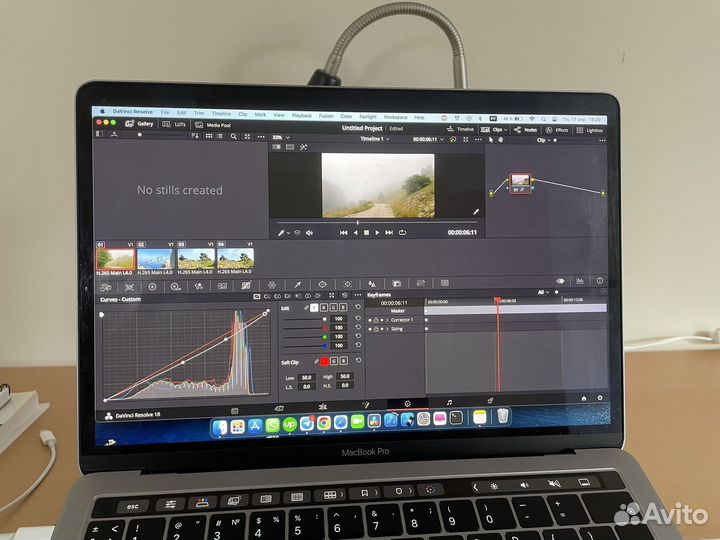Select clip 04 thumbnail
720x540 pixels.
(235, 259)
